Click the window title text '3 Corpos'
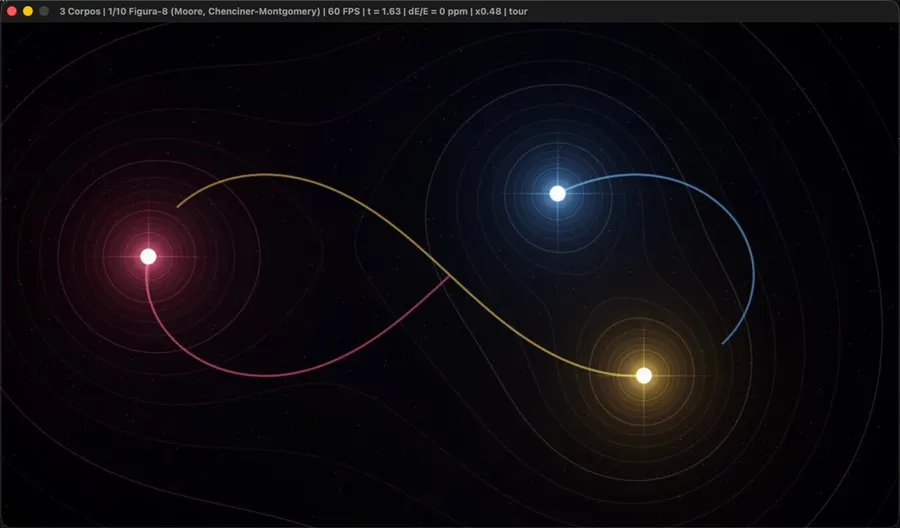900x528 pixels. 80,11
